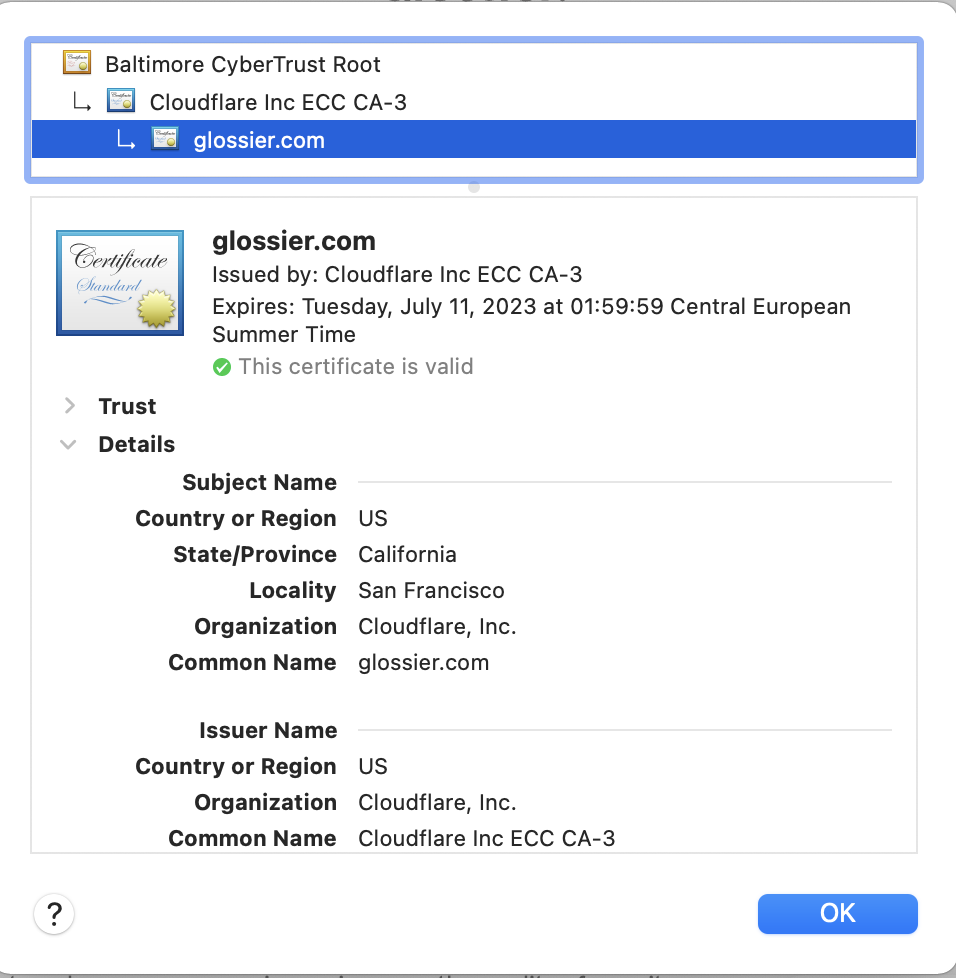956x978 pixels.
Task: Confirm the dialog with OK
Action: [838, 914]
